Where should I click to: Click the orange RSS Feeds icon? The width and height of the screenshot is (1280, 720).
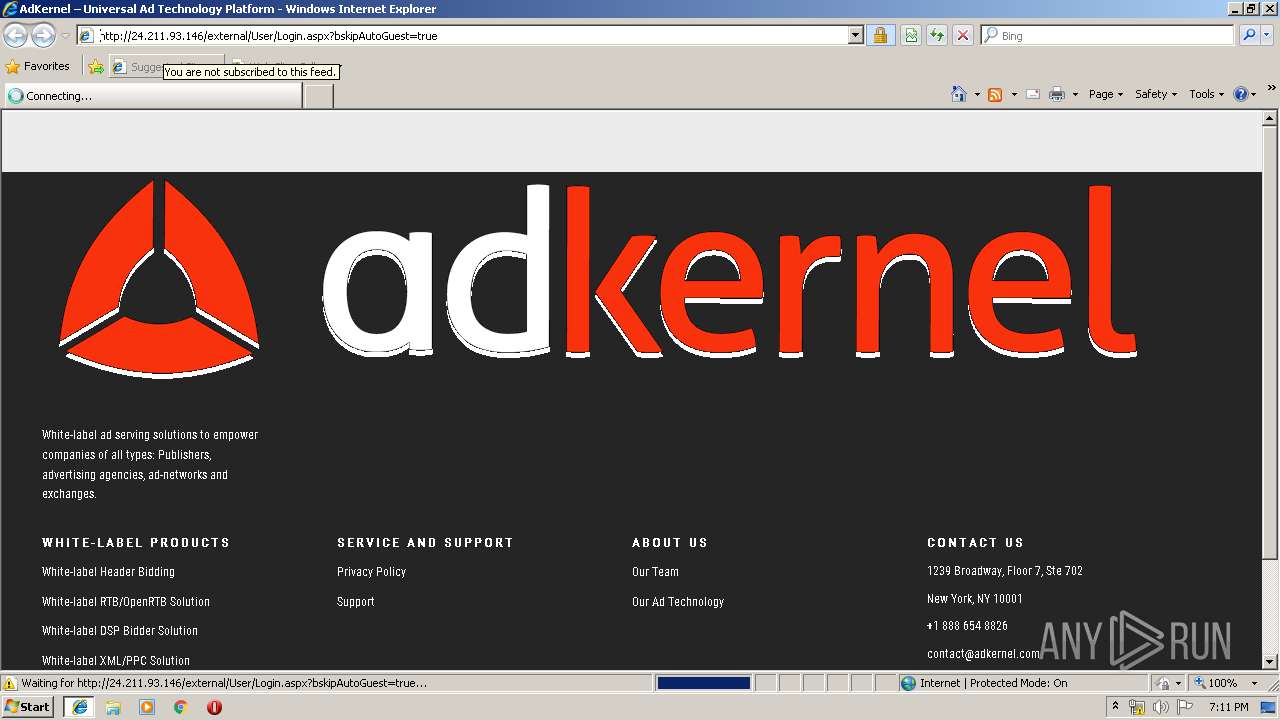tap(995, 94)
